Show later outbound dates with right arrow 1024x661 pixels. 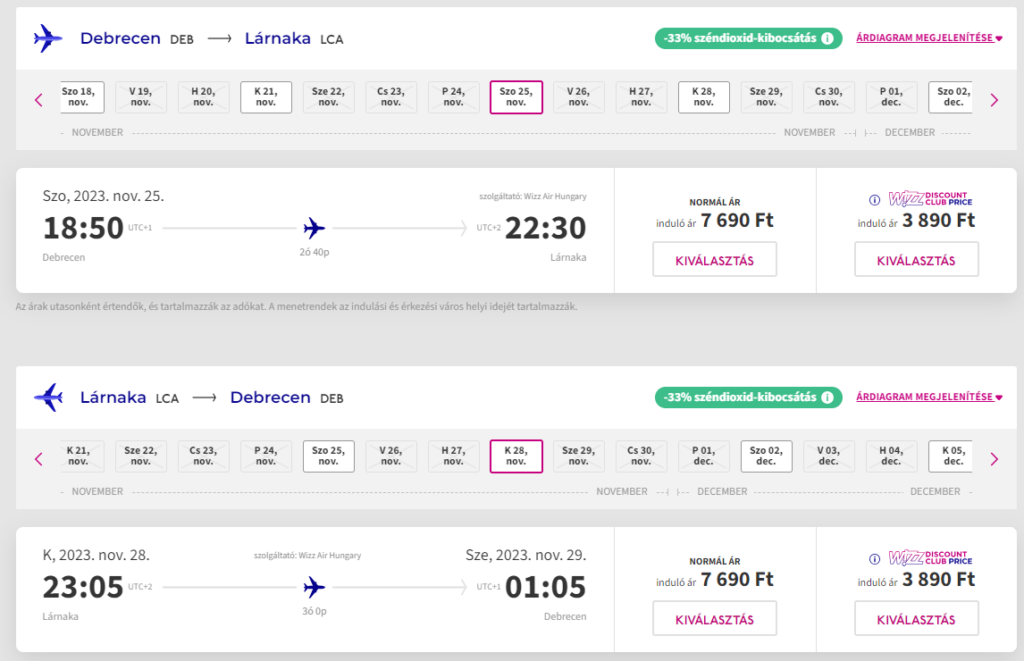pyautogui.click(x=994, y=99)
